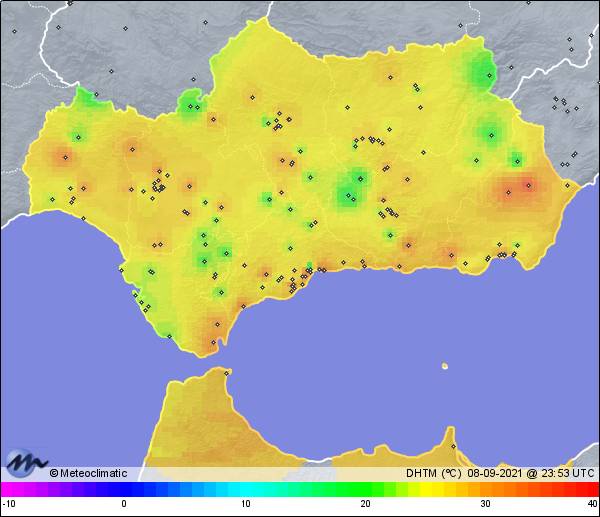Click the 30 label on the temperature scale
The height and width of the screenshot is (517, 600).
click(x=486, y=504)
